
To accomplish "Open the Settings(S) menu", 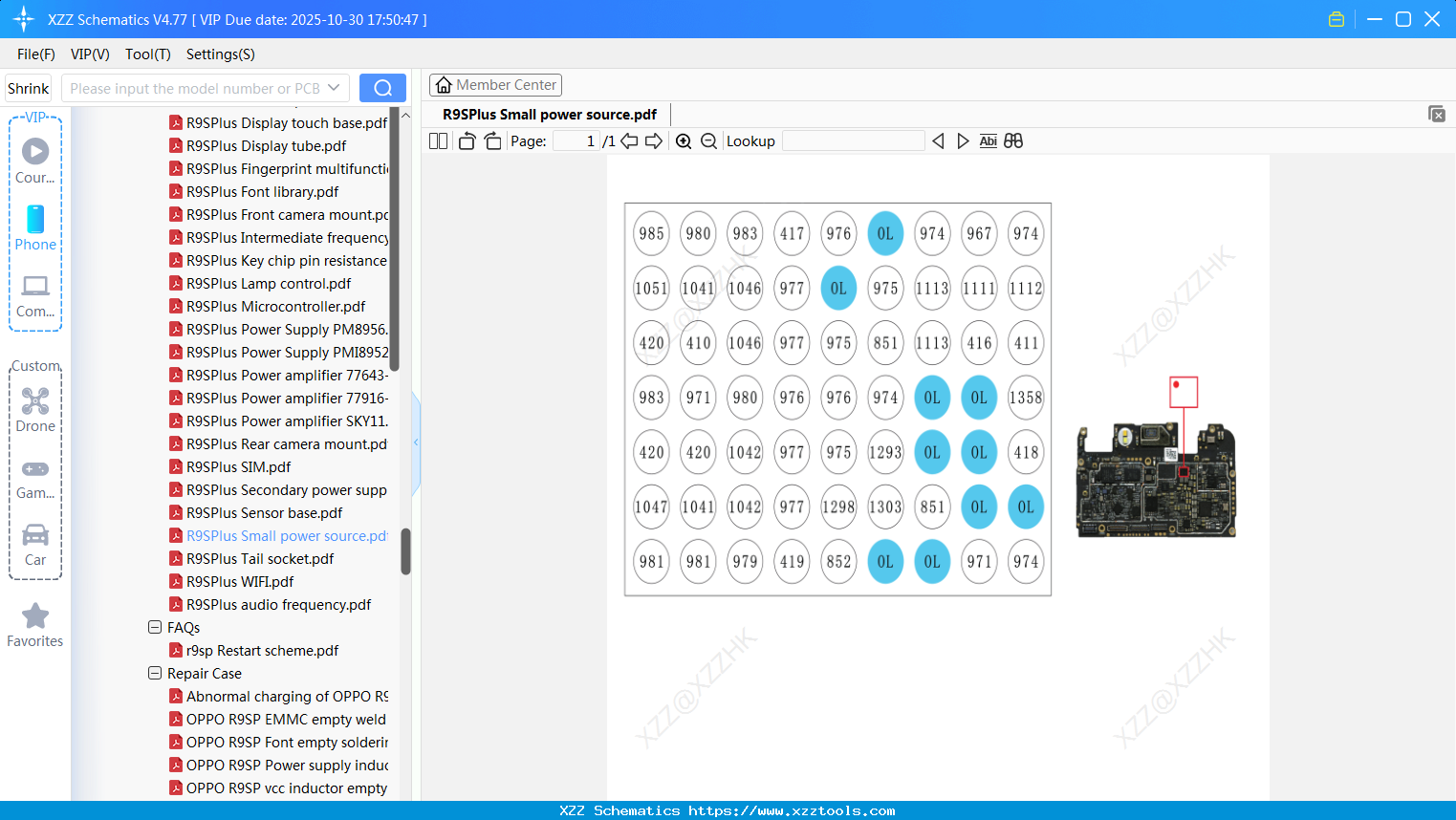I will coord(220,54).
